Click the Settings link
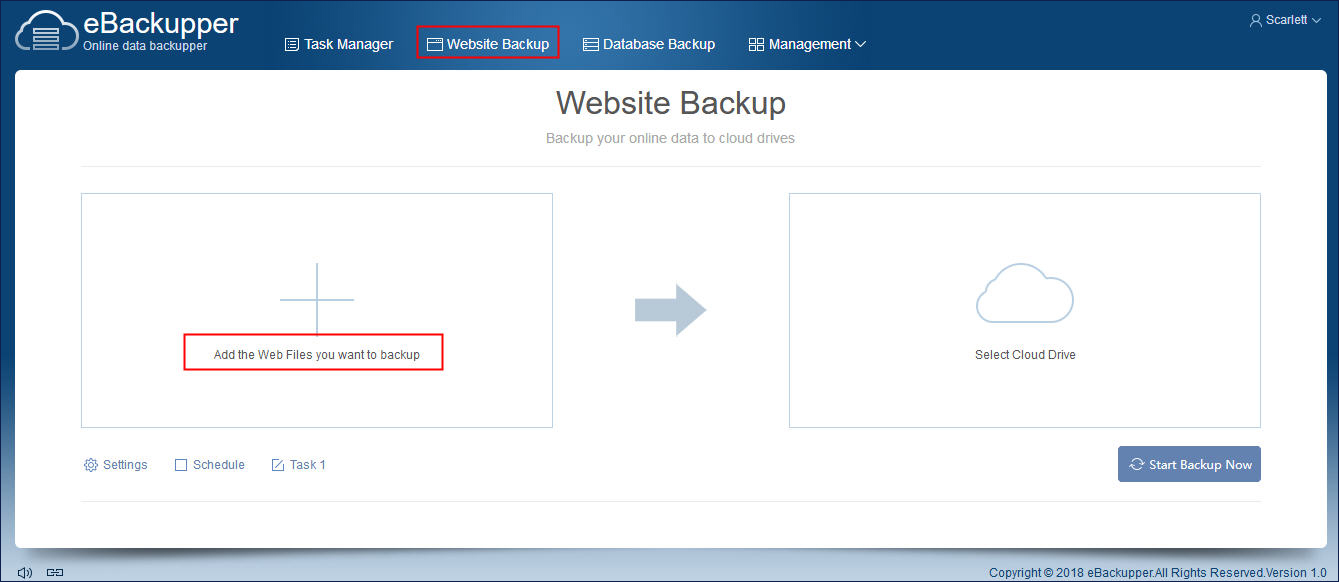 click(x=125, y=465)
